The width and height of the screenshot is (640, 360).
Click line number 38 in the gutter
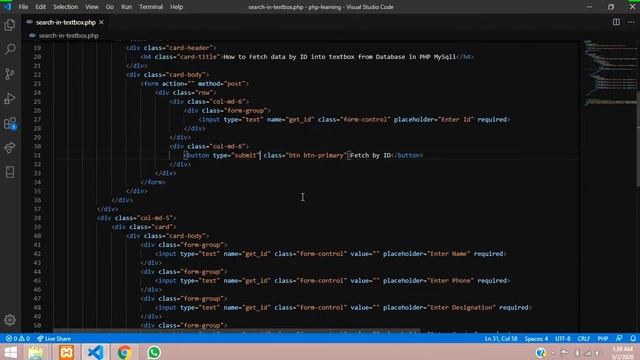37,218
